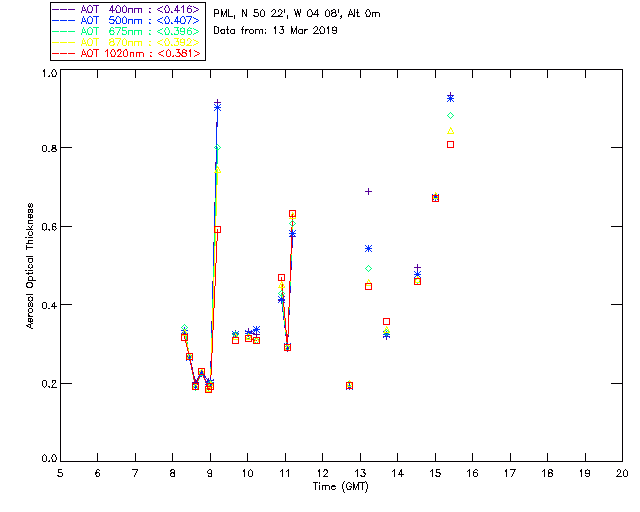Click the yellow triangle marker near 0.84
Viewport: 640px width, 512px height.
coord(450,131)
